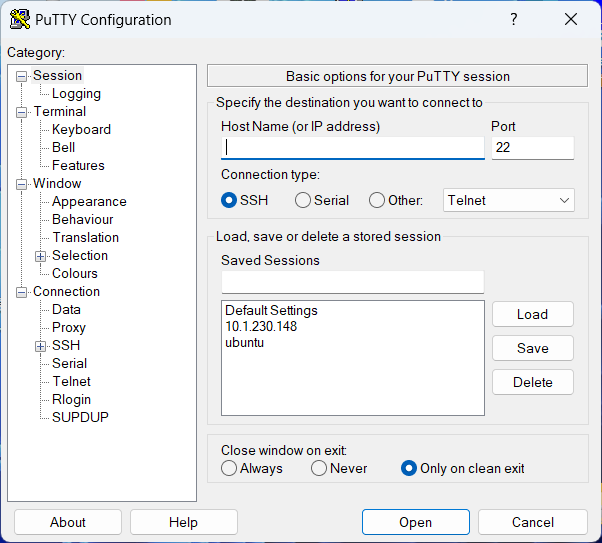Select the Connection category
The width and height of the screenshot is (602, 543).
[66, 292]
